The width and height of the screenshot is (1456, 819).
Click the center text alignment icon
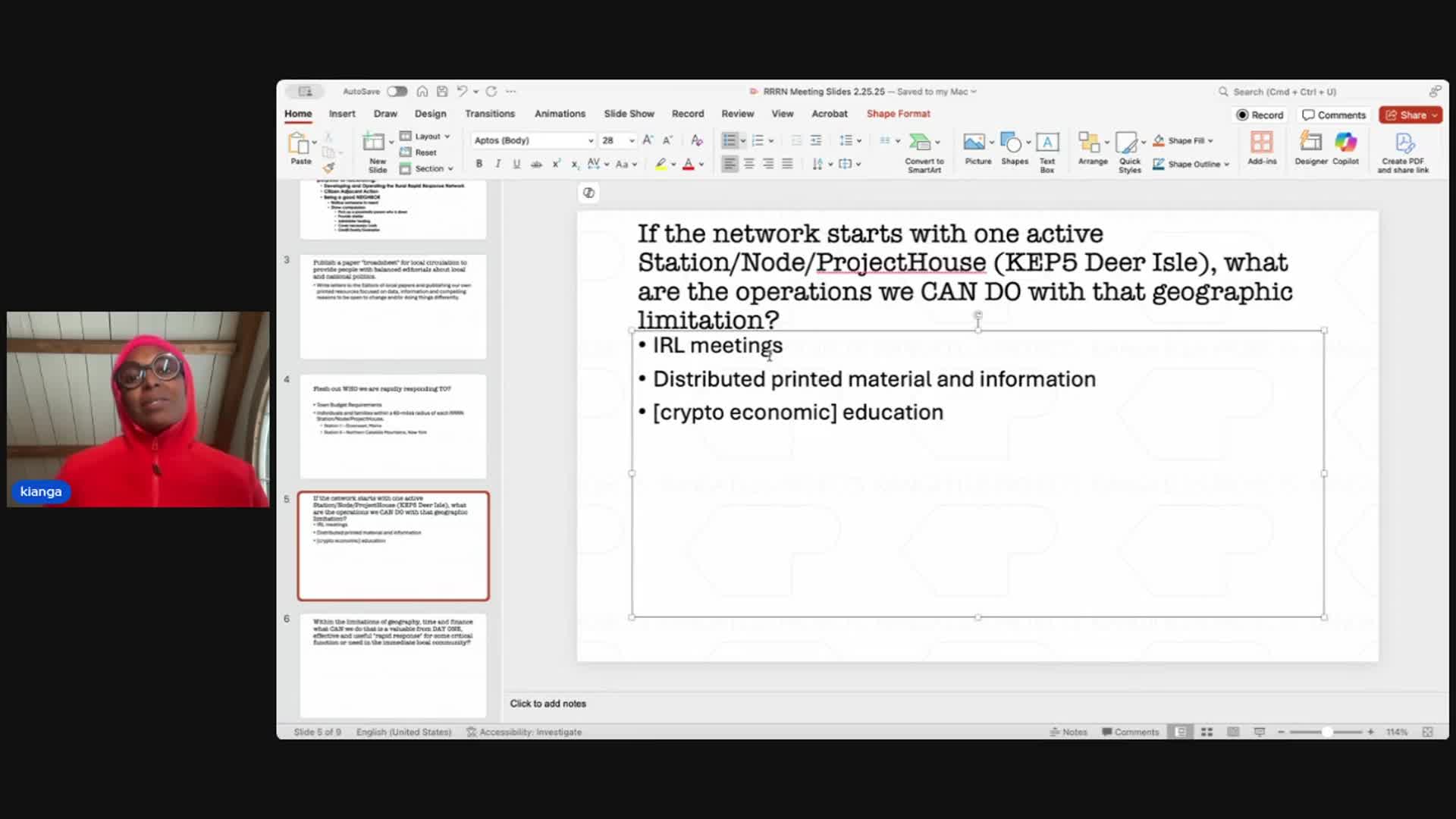point(749,164)
